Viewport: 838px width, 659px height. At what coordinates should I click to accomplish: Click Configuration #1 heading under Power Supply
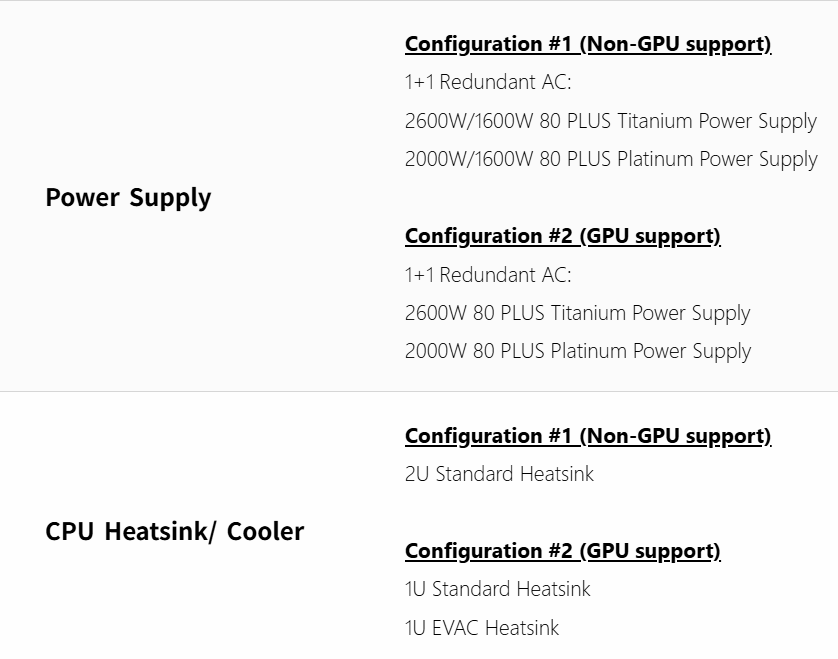click(x=587, y=44)
